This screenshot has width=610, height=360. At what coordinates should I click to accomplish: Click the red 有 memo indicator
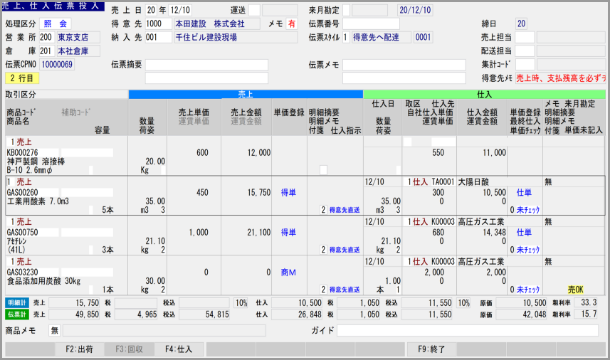pyautogui.click(x=291, y=24)
